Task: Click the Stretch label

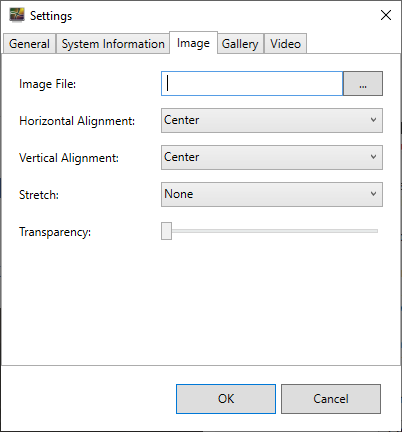Action: tap(39, 195)
